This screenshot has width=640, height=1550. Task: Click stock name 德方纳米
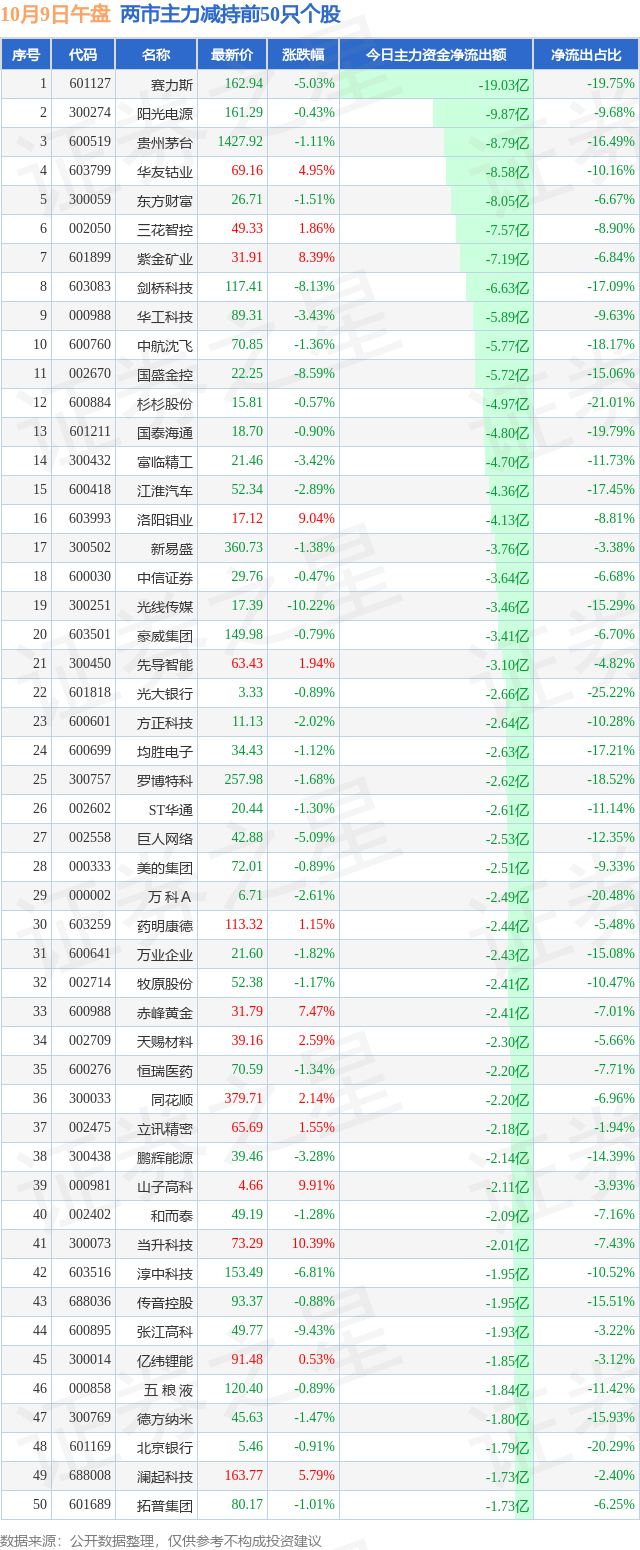(x=164, y=1418)
